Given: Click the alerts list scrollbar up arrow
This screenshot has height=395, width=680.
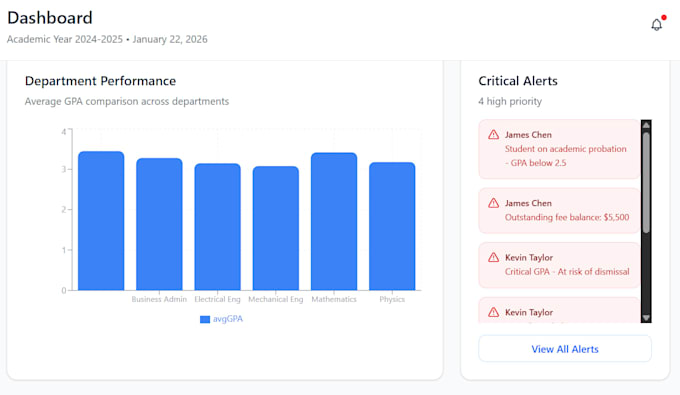Looking at the screenshot, I should pyautogui.click(x=646, y=125).
